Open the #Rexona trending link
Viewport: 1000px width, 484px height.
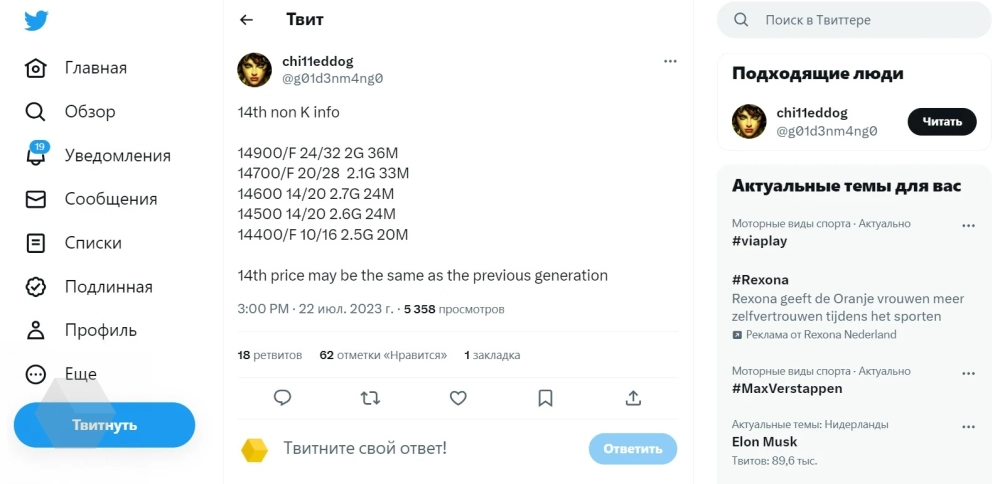point(760,280)
